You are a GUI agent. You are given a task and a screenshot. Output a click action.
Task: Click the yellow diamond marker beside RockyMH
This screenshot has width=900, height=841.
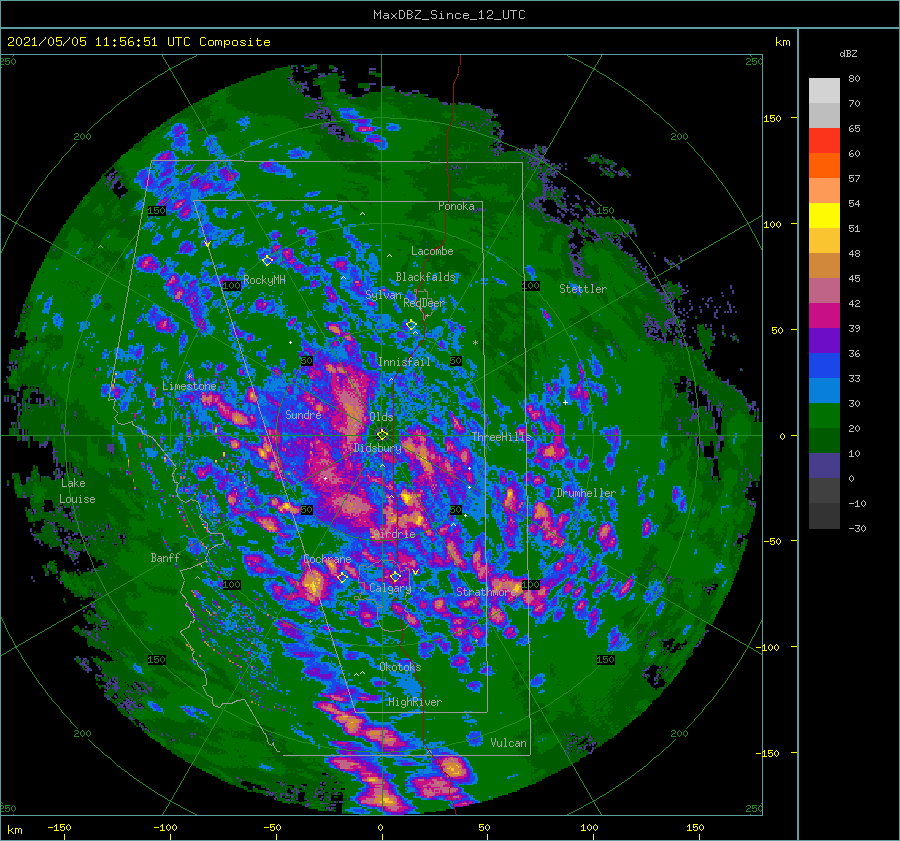pos(267,261)
